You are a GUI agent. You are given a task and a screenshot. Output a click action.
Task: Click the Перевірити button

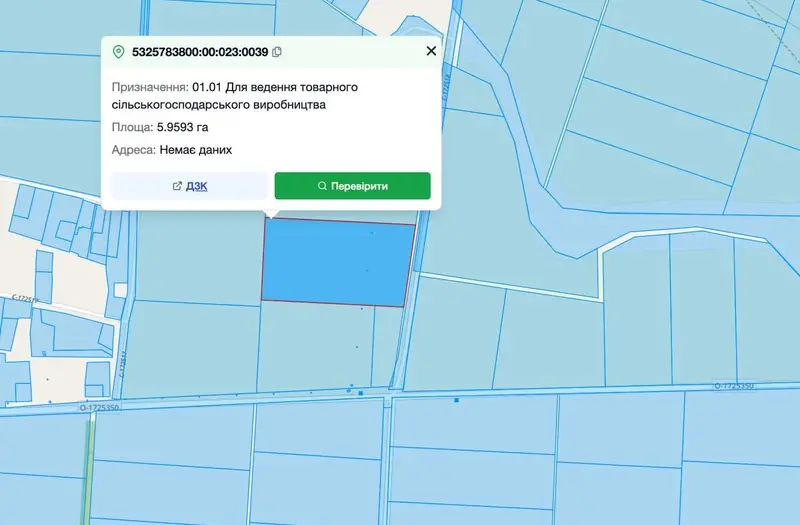click(353, 186)
